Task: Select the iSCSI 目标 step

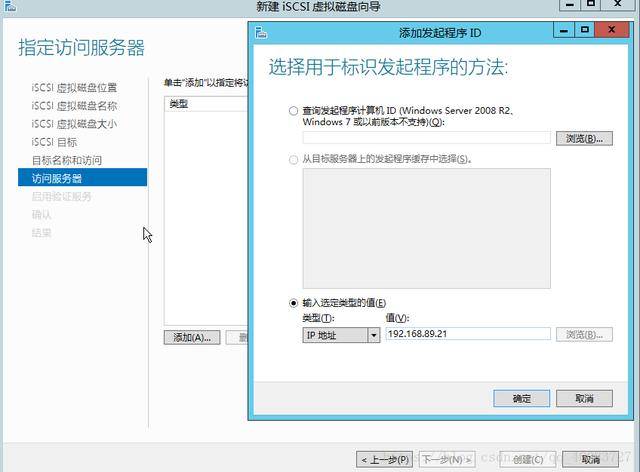Action: [54, 142]
